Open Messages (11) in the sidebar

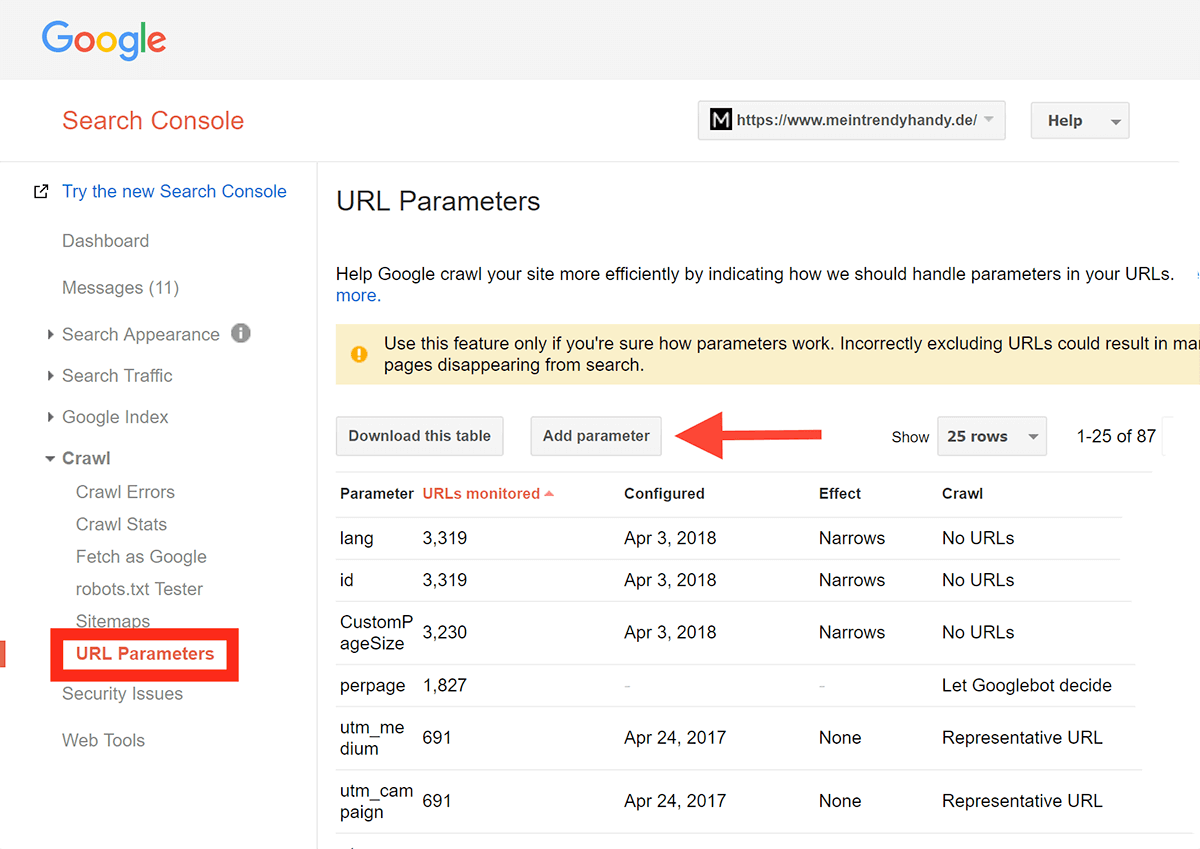click(120, 288)
